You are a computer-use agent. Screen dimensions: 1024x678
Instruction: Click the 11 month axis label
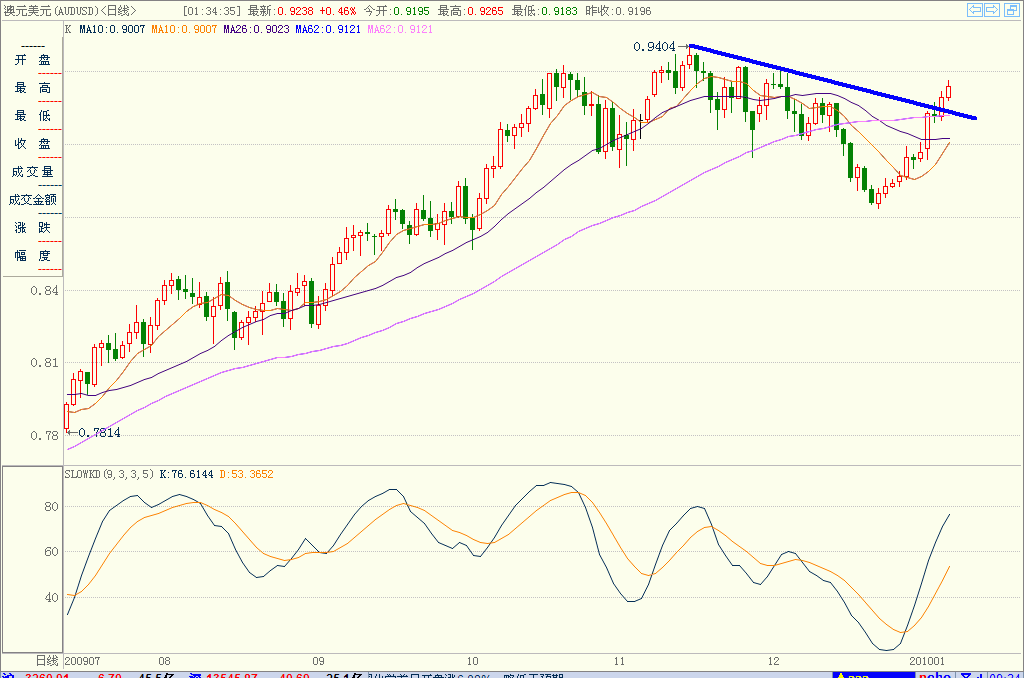tap(618, 661)
